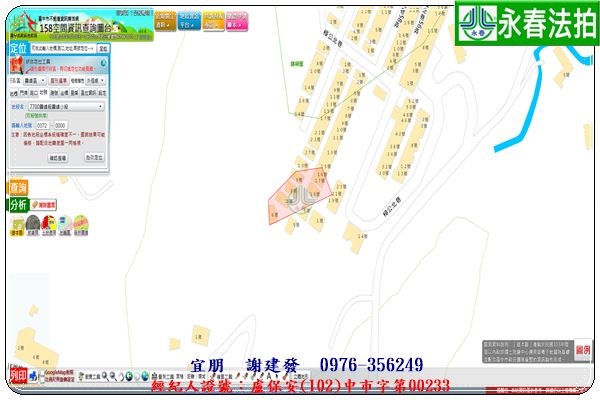Click the red 列印 print button
The image size is (600, 400).
[x=18, y=376]
